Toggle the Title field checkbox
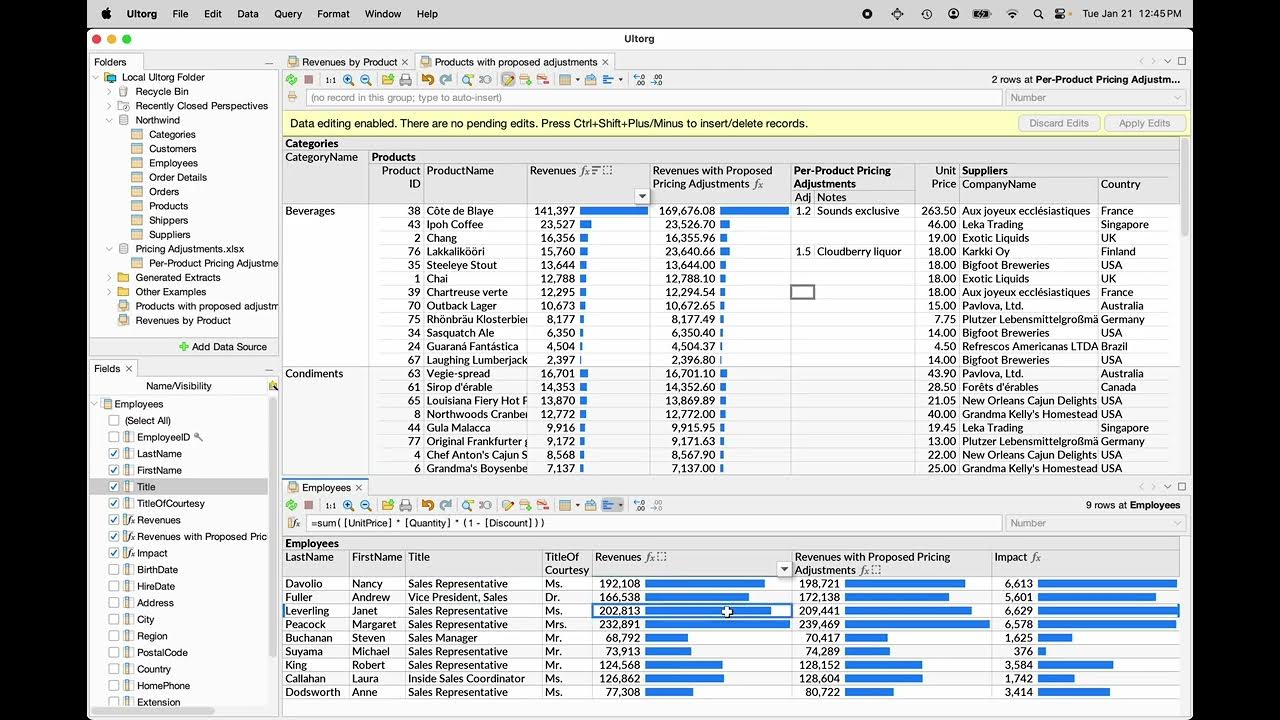1280x720 pixels. pyautogui.click(x=114, y=487)
